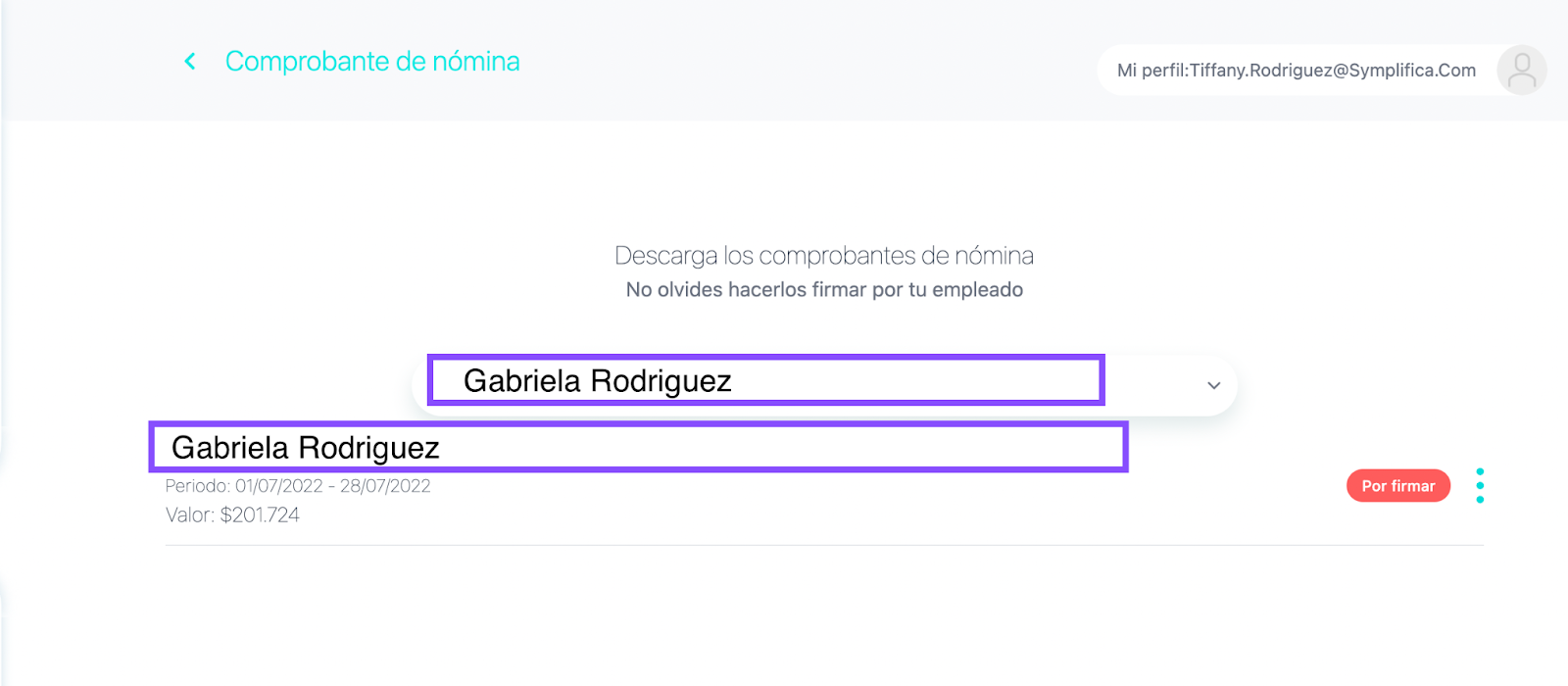Open the Gabriela Rodriguez employee dropdown field
Image resolution: width=1568 pixels, height=686 pixels.
pos(824,384)
